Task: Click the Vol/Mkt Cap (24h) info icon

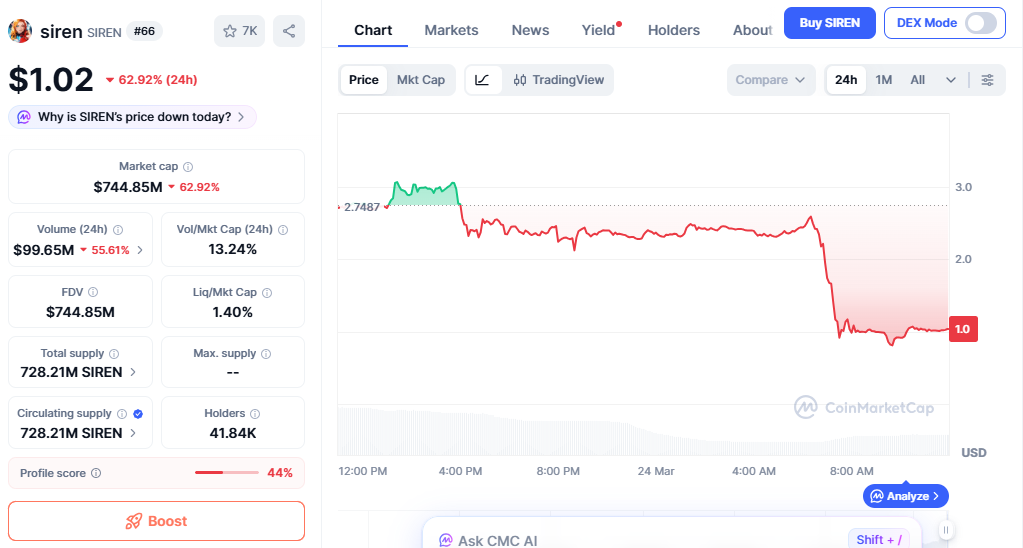Action: [x=283, y=230]
